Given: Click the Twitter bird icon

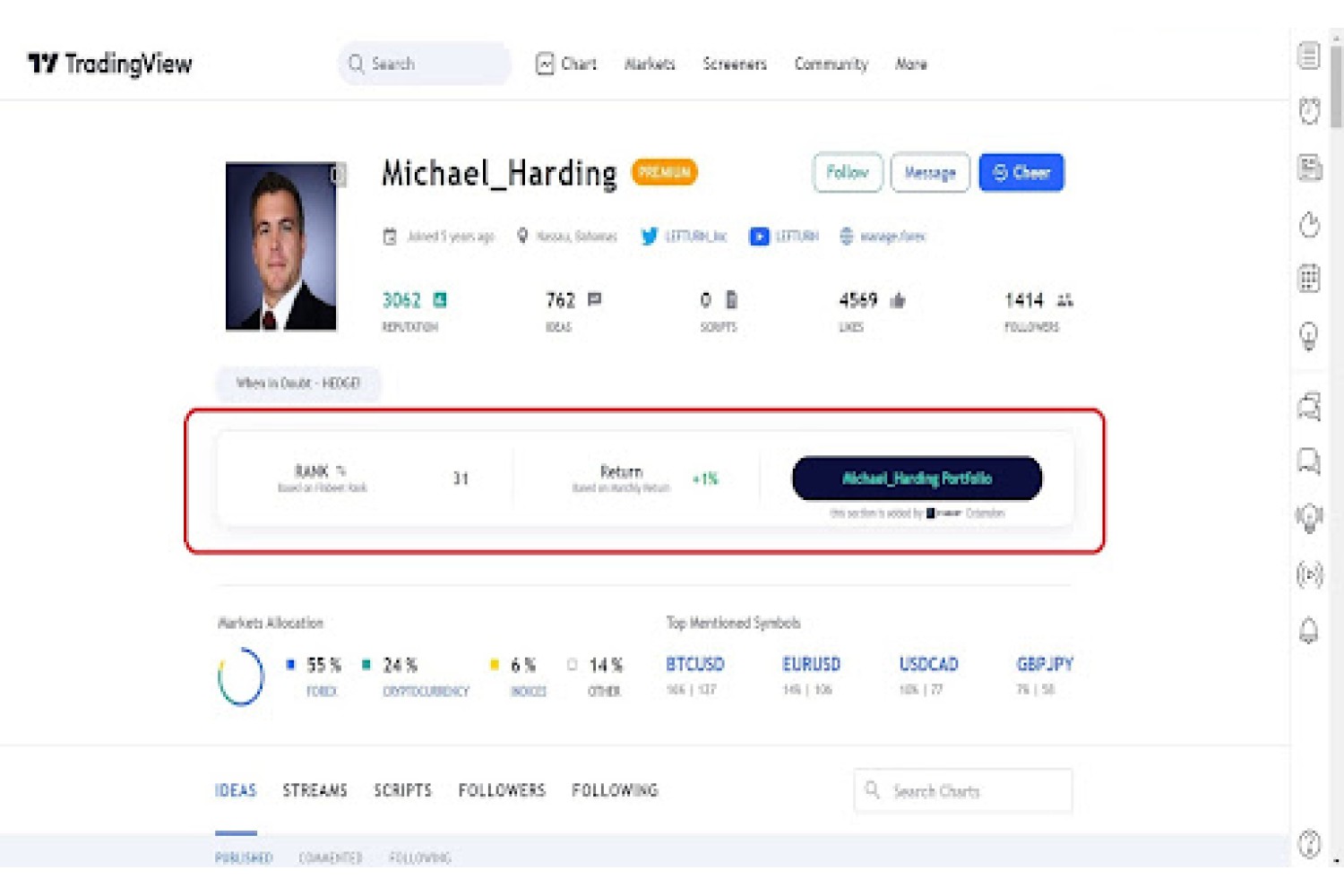Looking at the screenshot, I should [649, 237].
